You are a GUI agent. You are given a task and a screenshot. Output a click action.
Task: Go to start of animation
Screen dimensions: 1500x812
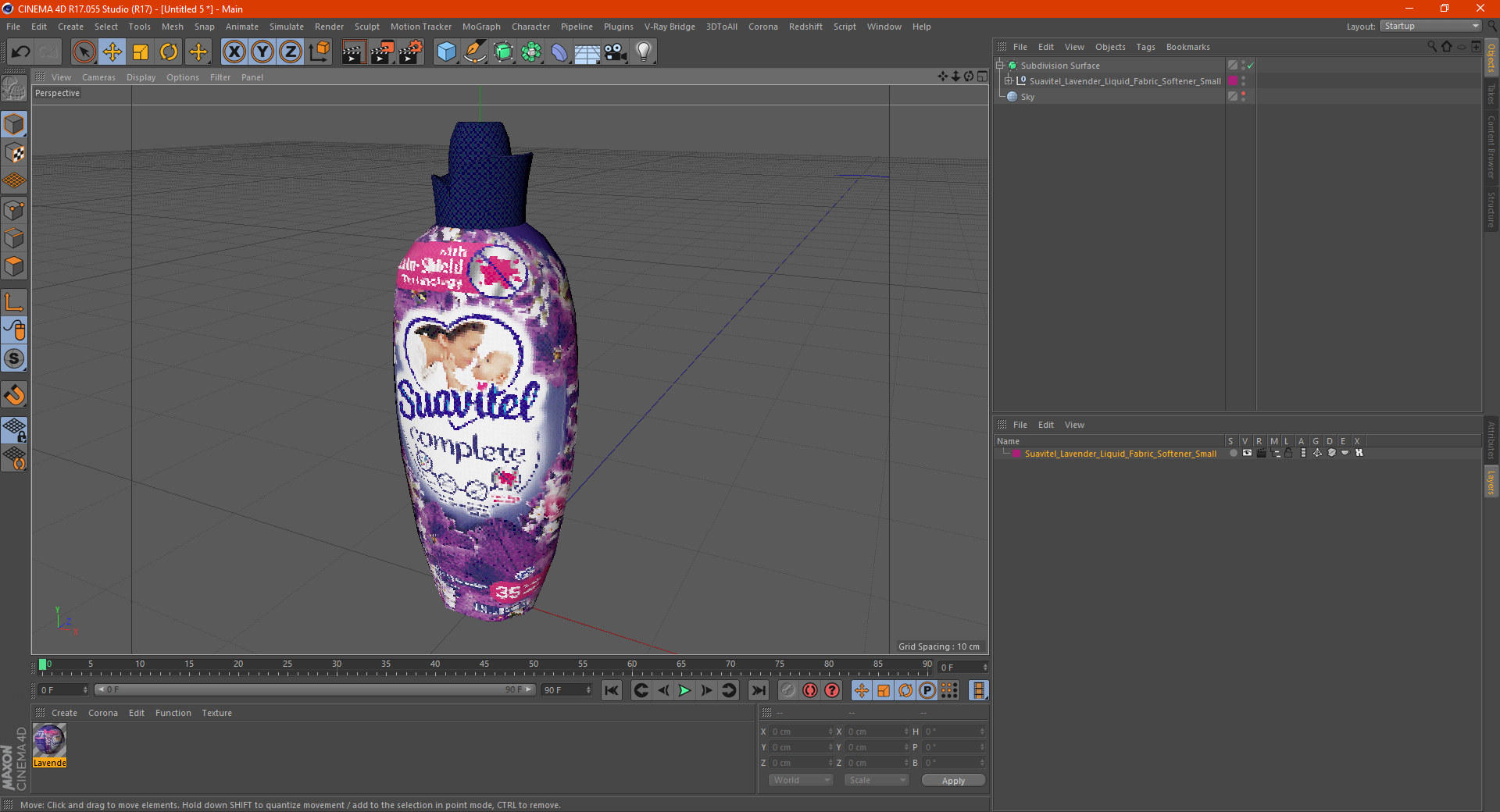click(612, 690)
